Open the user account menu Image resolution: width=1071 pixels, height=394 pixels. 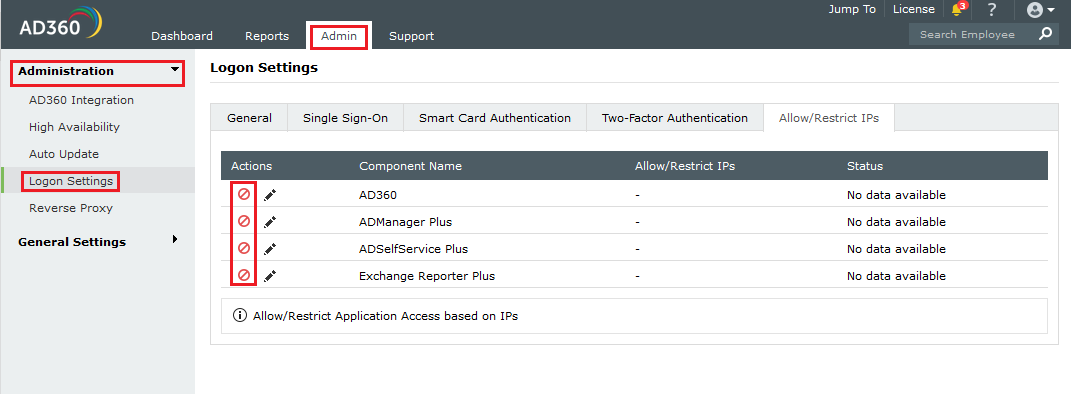click(1040, 10)
